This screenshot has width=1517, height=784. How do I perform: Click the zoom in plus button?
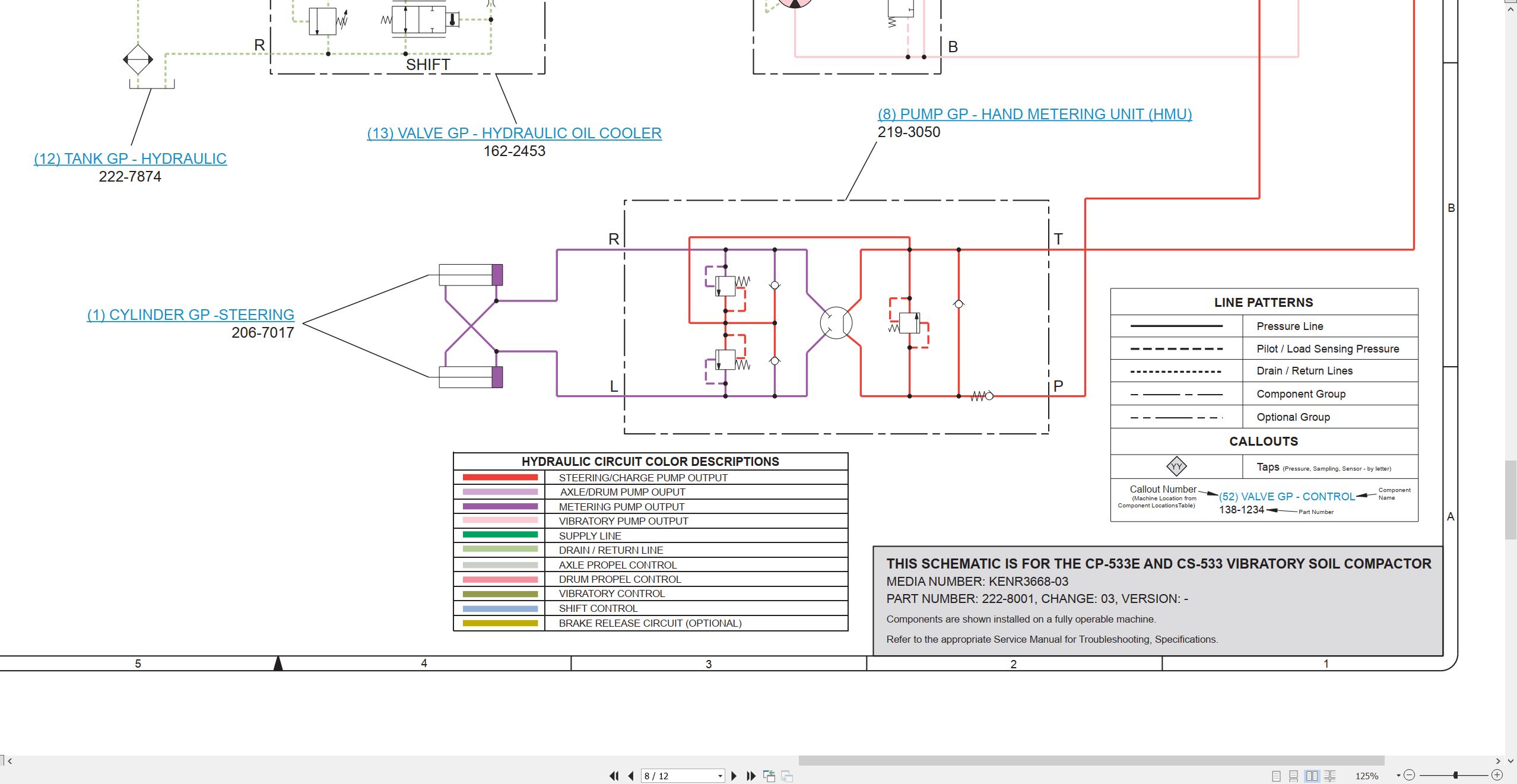1497,775
